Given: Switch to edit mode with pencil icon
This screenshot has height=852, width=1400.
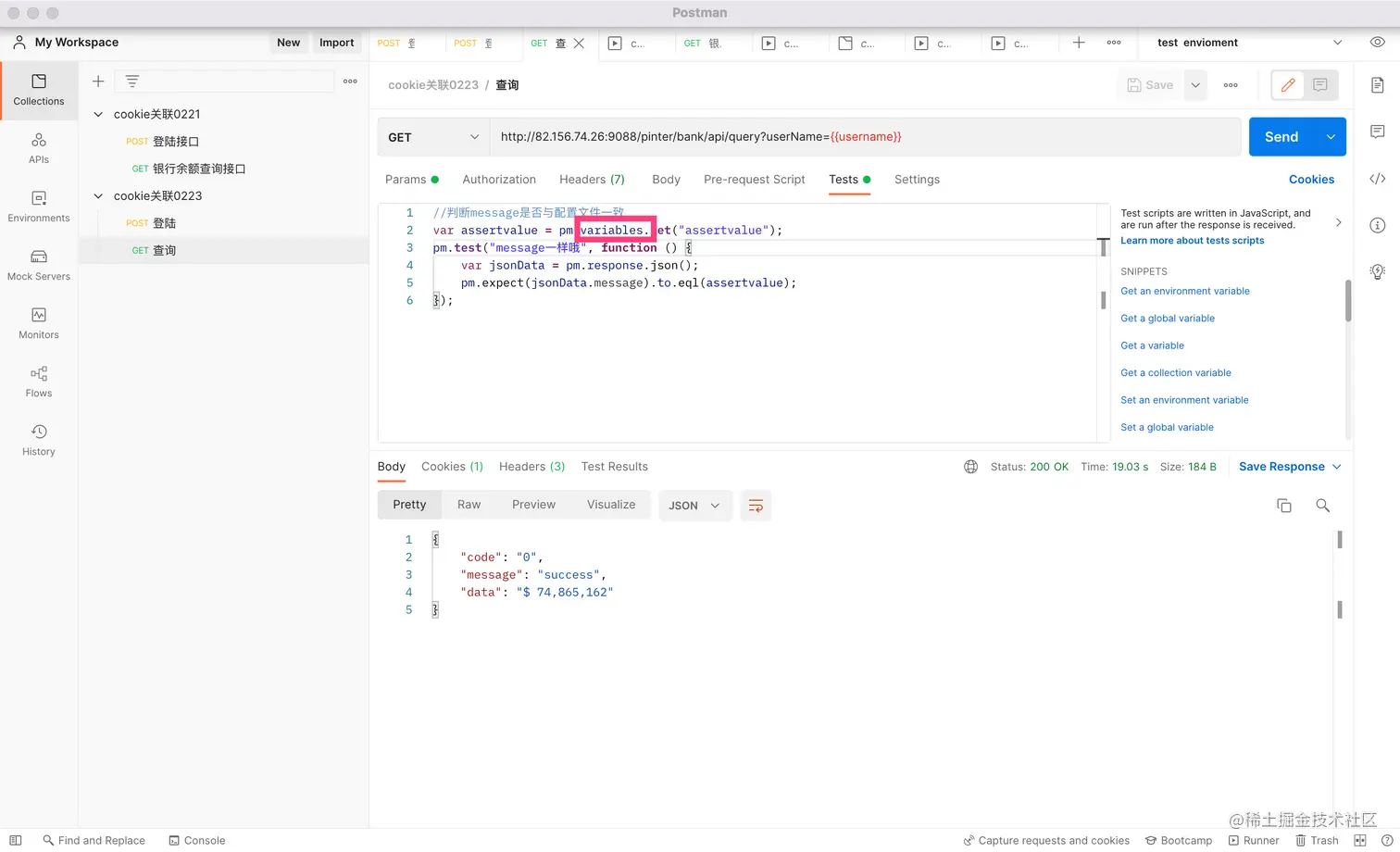Looking at the screenshot, I should 1288,85.
